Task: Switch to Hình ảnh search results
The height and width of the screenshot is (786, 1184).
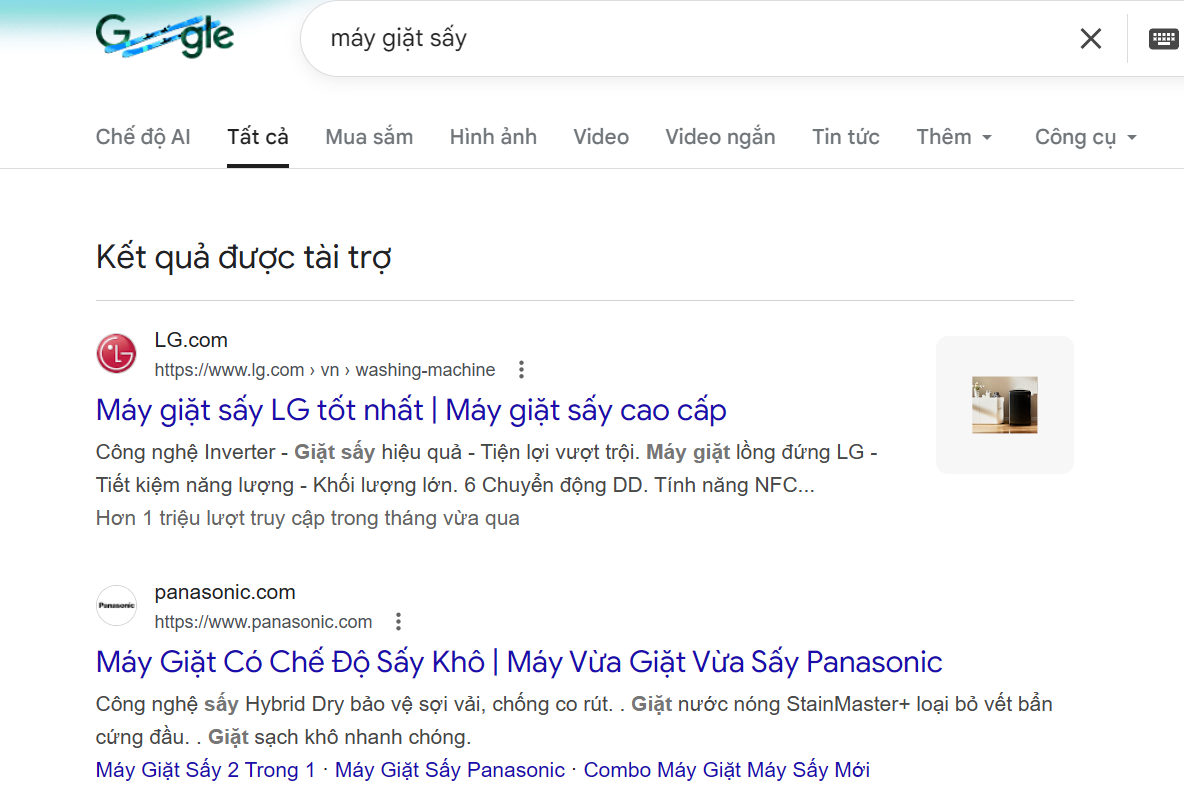Action: coord(493,136)
